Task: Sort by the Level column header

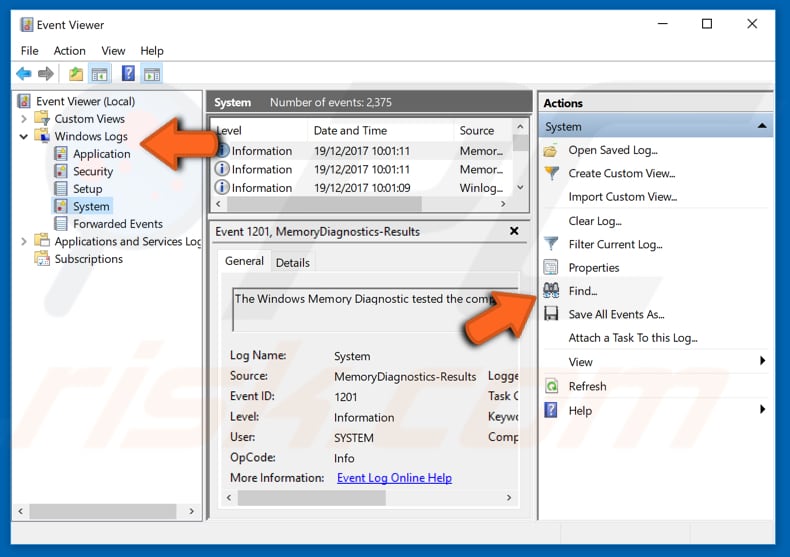Action: 260,131
